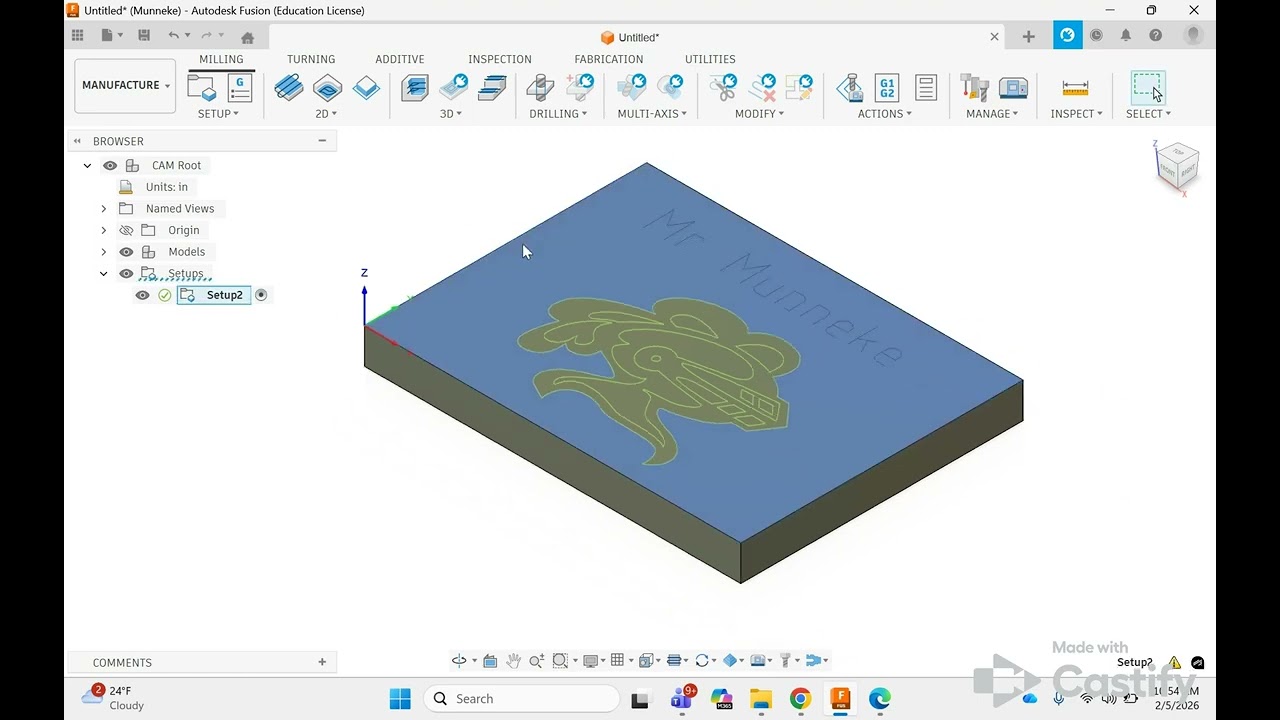Select the Face milling tool
The image size is (1280, 720).
point(366,88)
